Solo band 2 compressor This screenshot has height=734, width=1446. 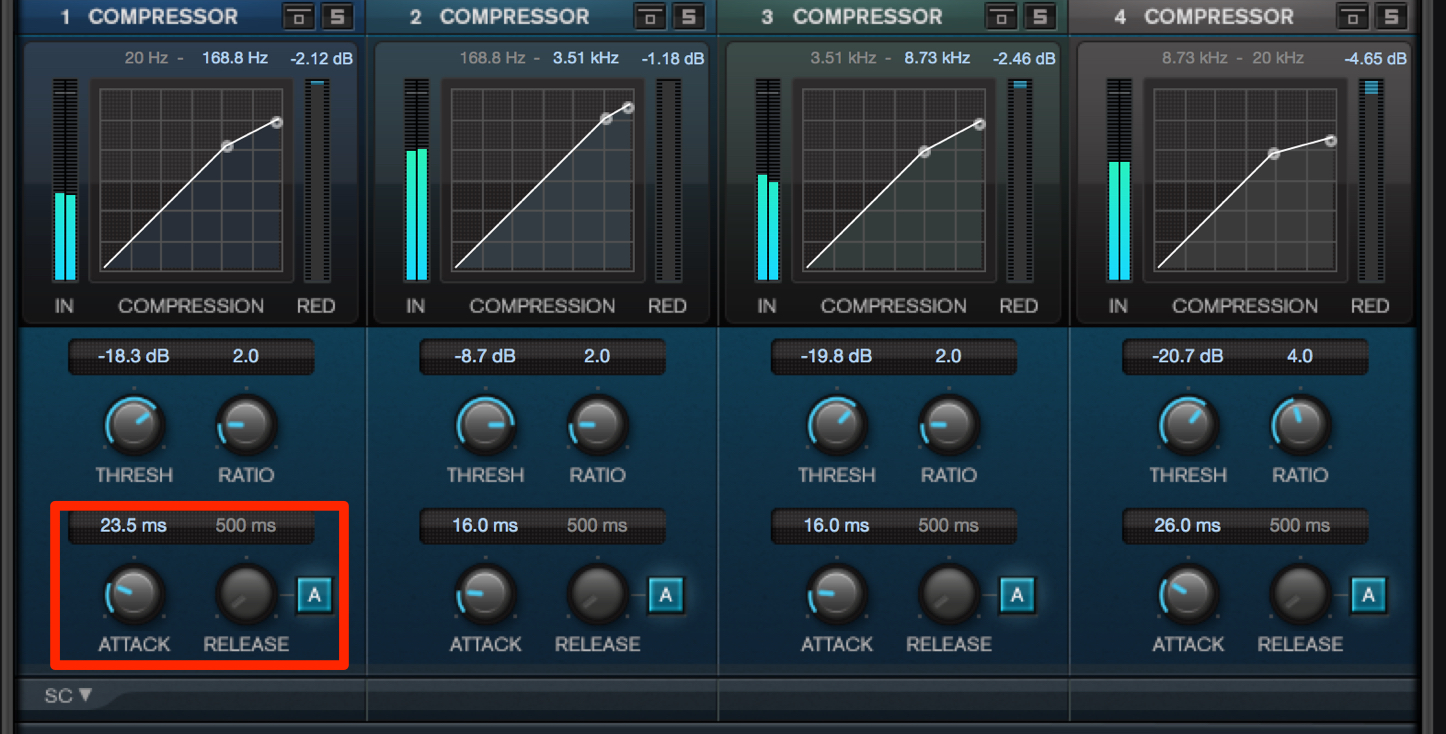pyautogui.click(x=689, y=16)
